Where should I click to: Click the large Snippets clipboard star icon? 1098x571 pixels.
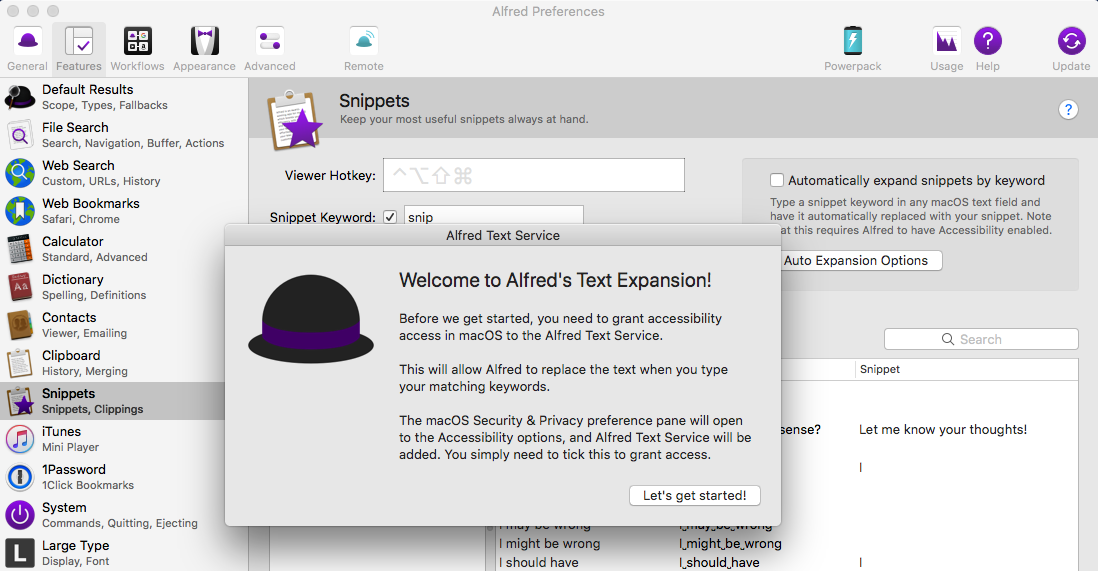click(294, 121)
